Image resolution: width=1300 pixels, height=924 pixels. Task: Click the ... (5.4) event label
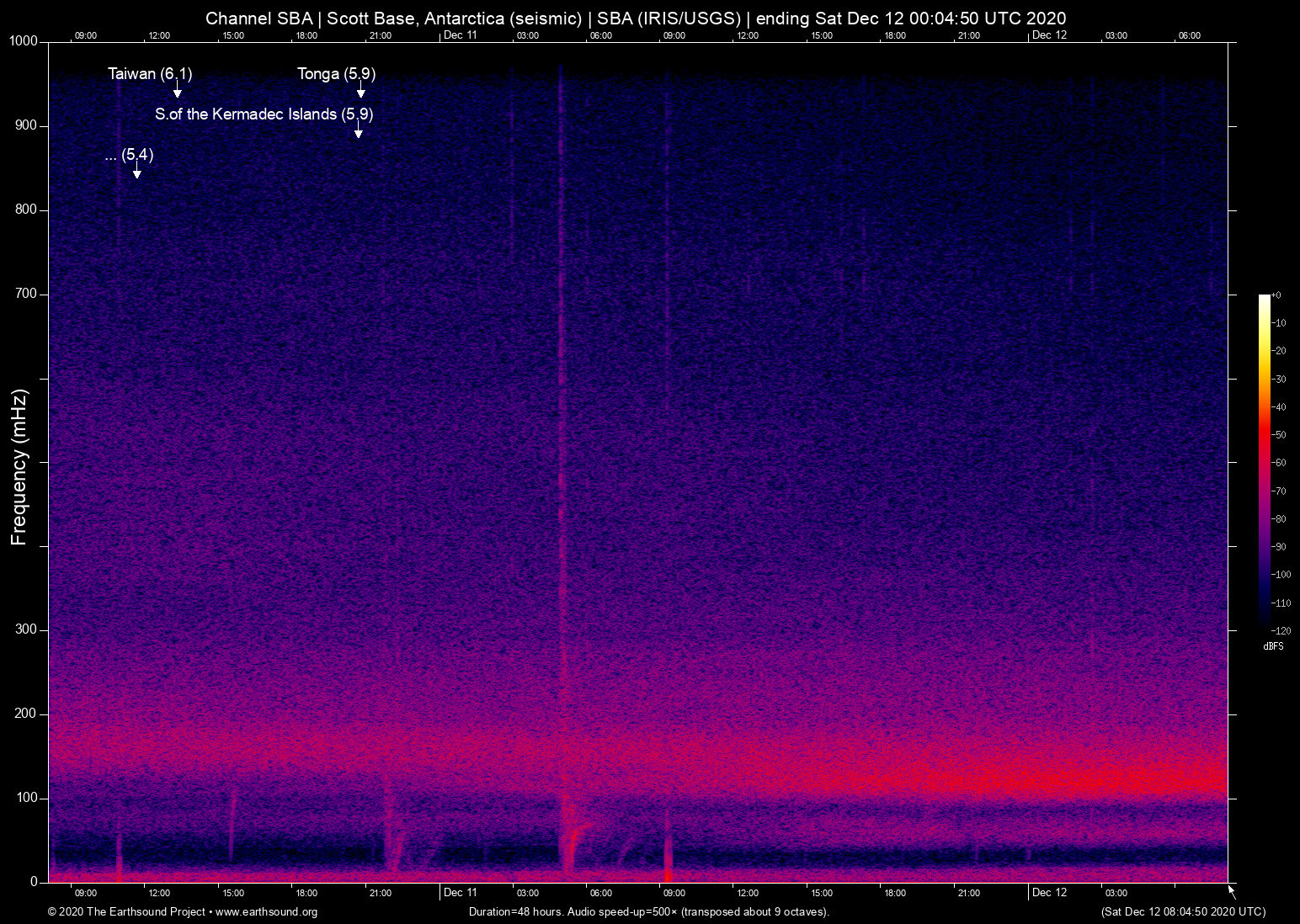pos(129,155)
